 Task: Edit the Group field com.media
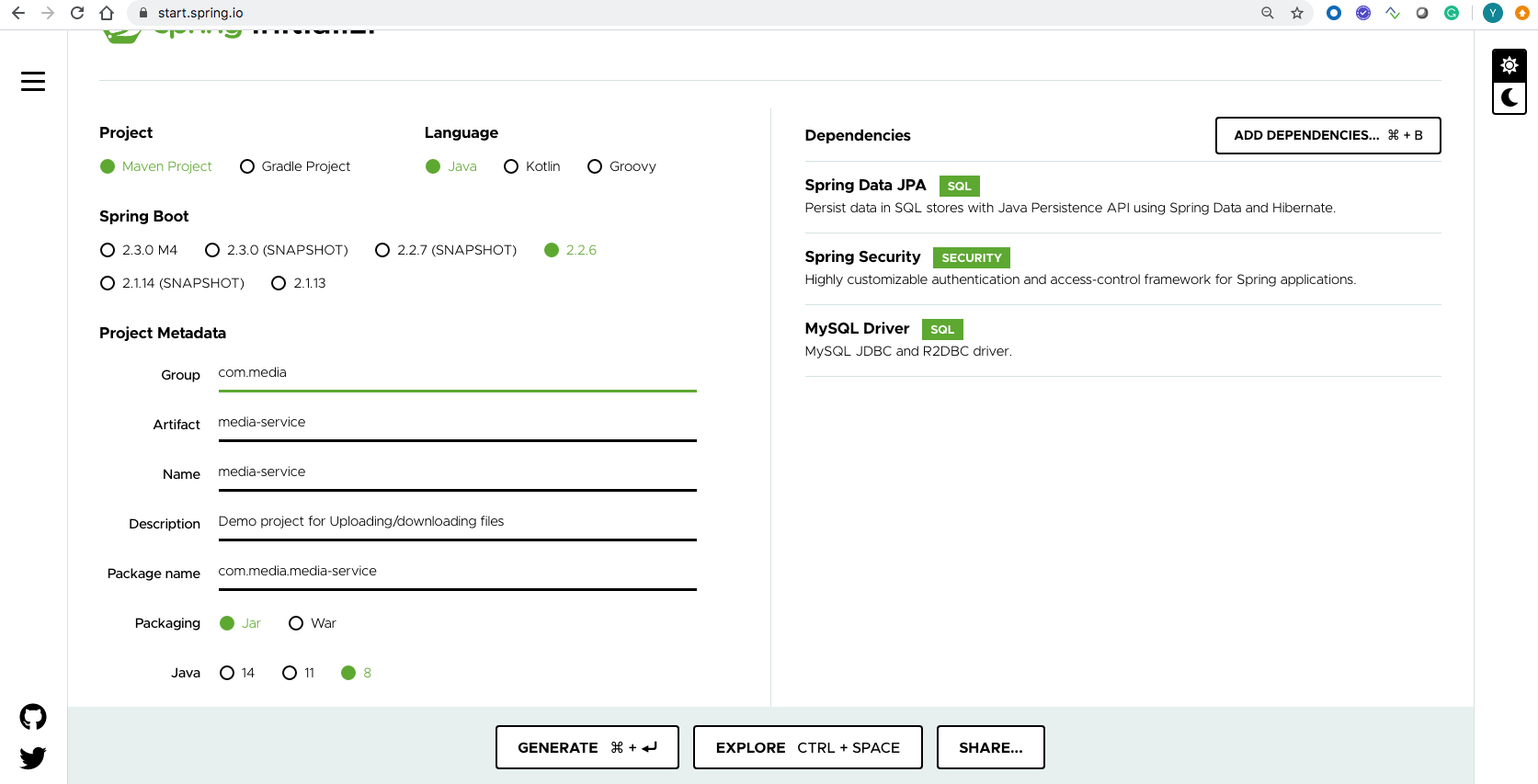[x=456, y=373]
